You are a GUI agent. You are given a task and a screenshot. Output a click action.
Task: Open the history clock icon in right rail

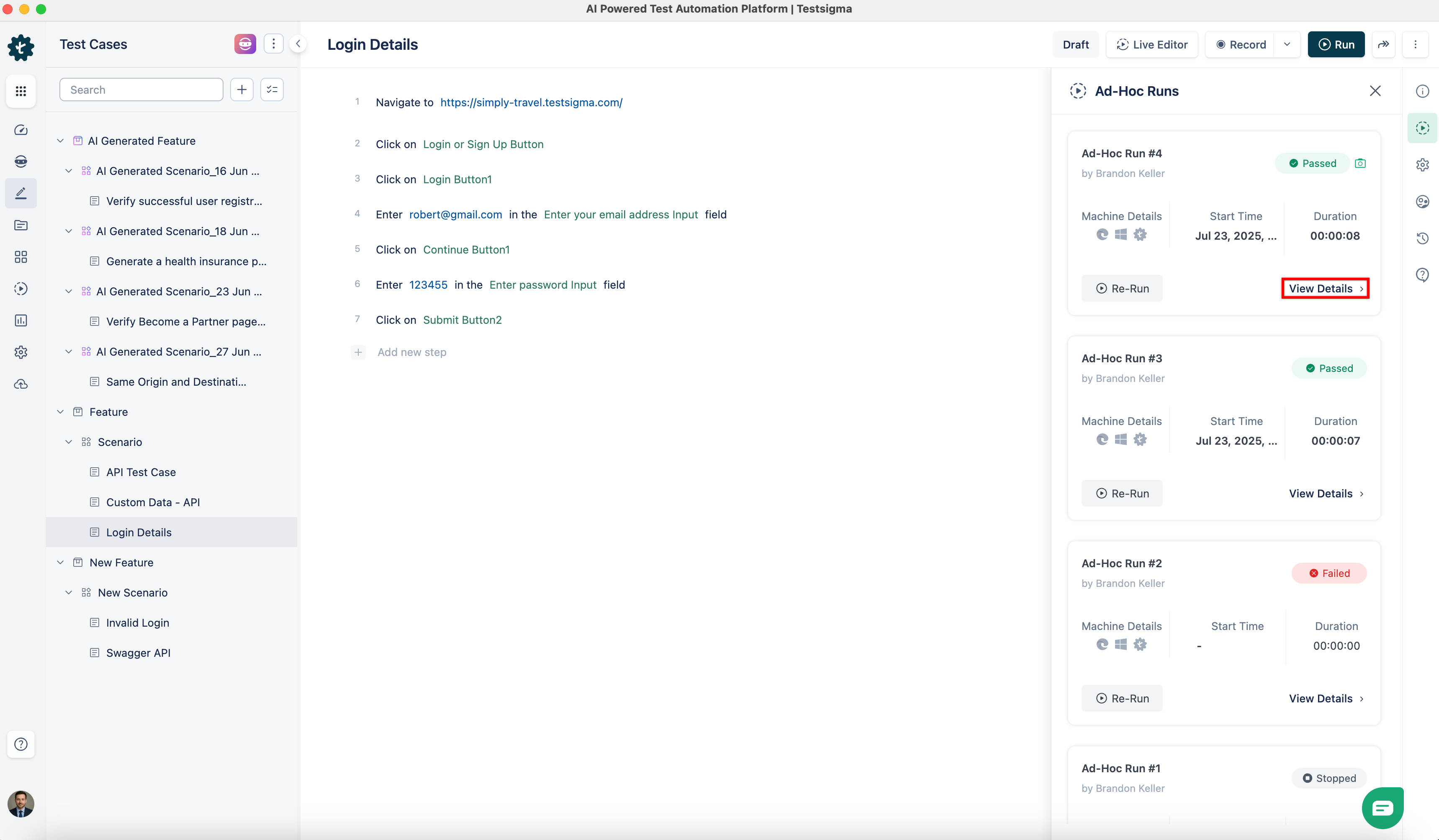(1422, 238)
